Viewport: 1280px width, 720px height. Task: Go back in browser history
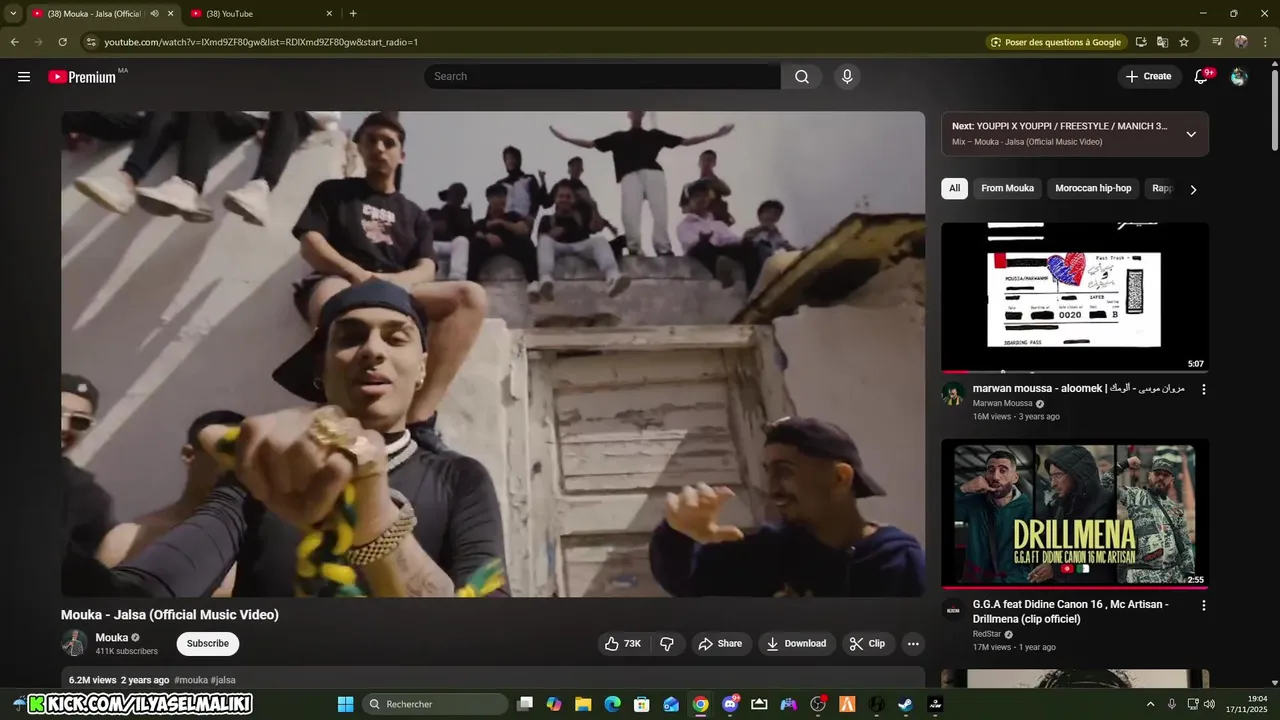point(14,42)
